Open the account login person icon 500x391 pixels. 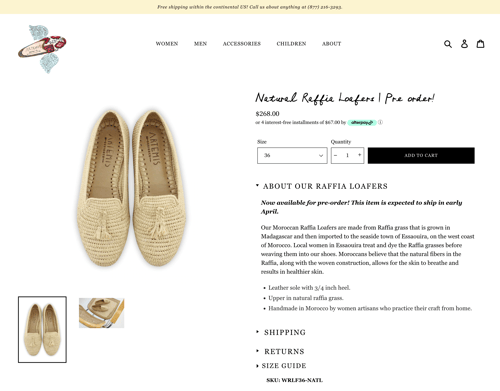pyautogui.click(x=464, y=44)
